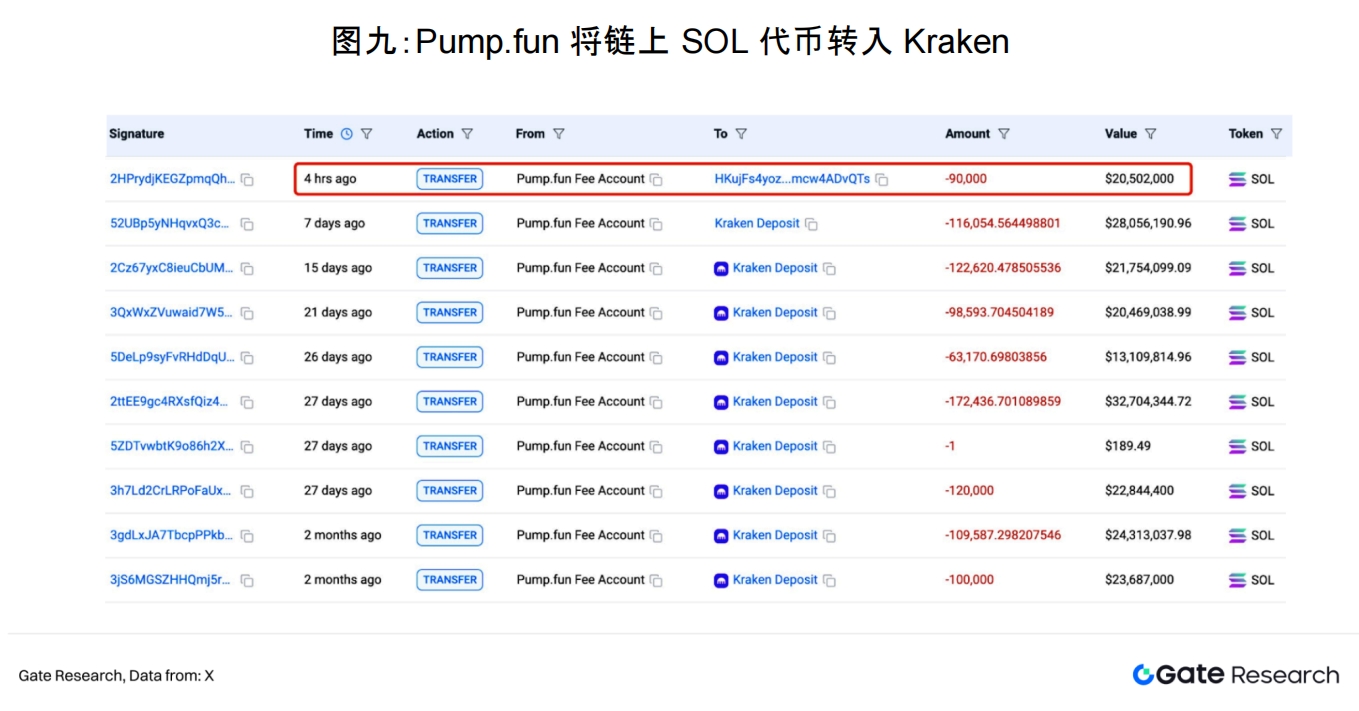1359x711 pixels.
Task: Copy HKujFs4yoz...mcw4ADvQTs address
Action: pyautogui.click(x=881, y=180)
